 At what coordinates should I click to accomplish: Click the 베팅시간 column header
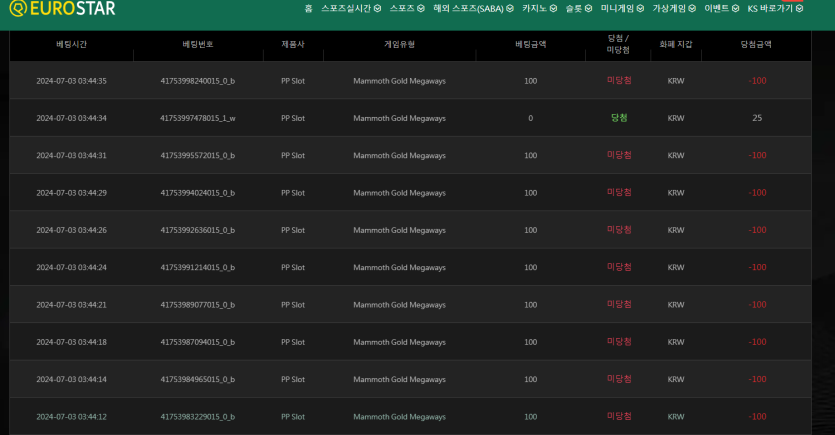point(71,44)
